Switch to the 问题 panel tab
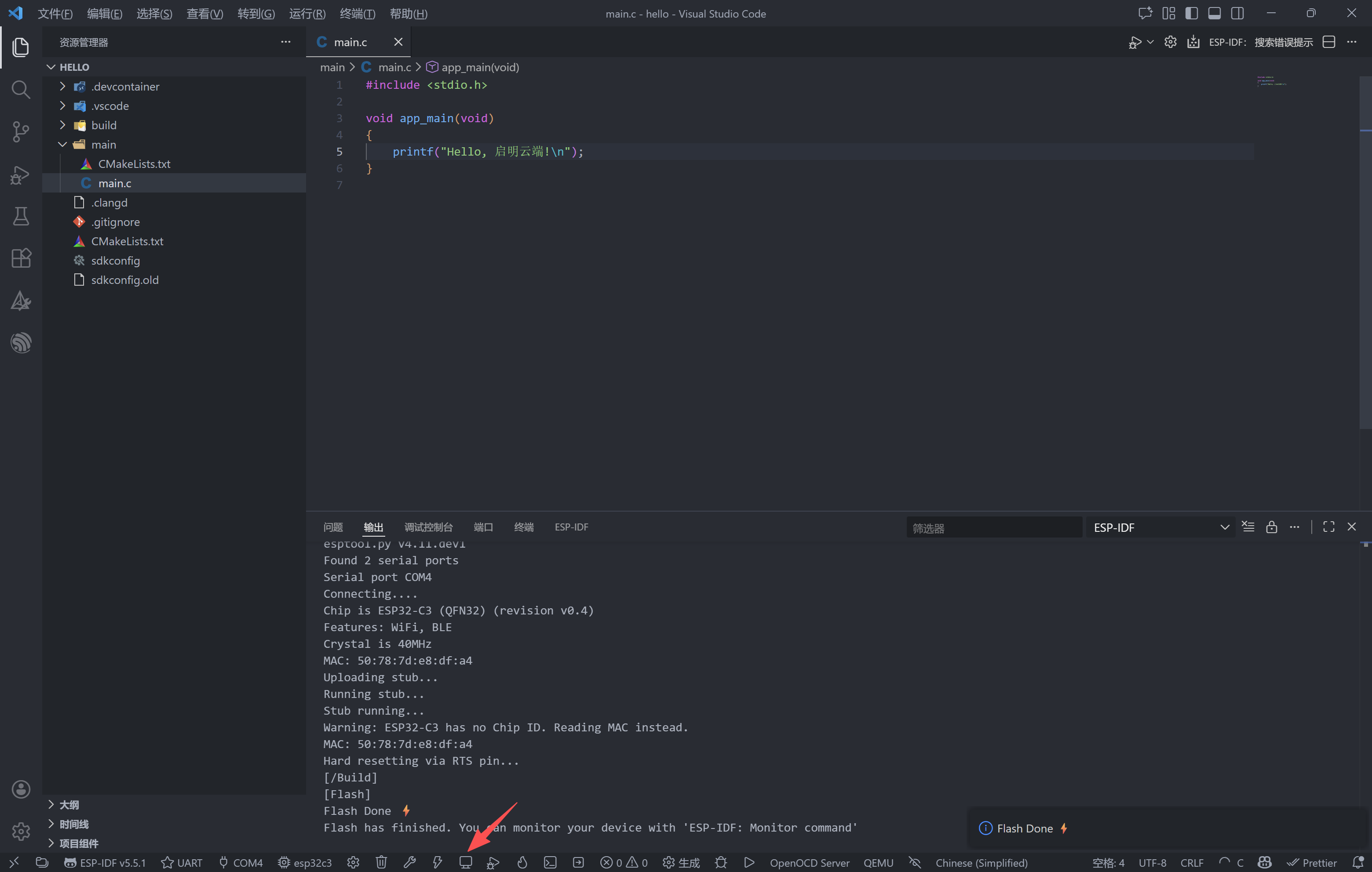Viewport: 1372px width, 872px height. click(333, 527)
